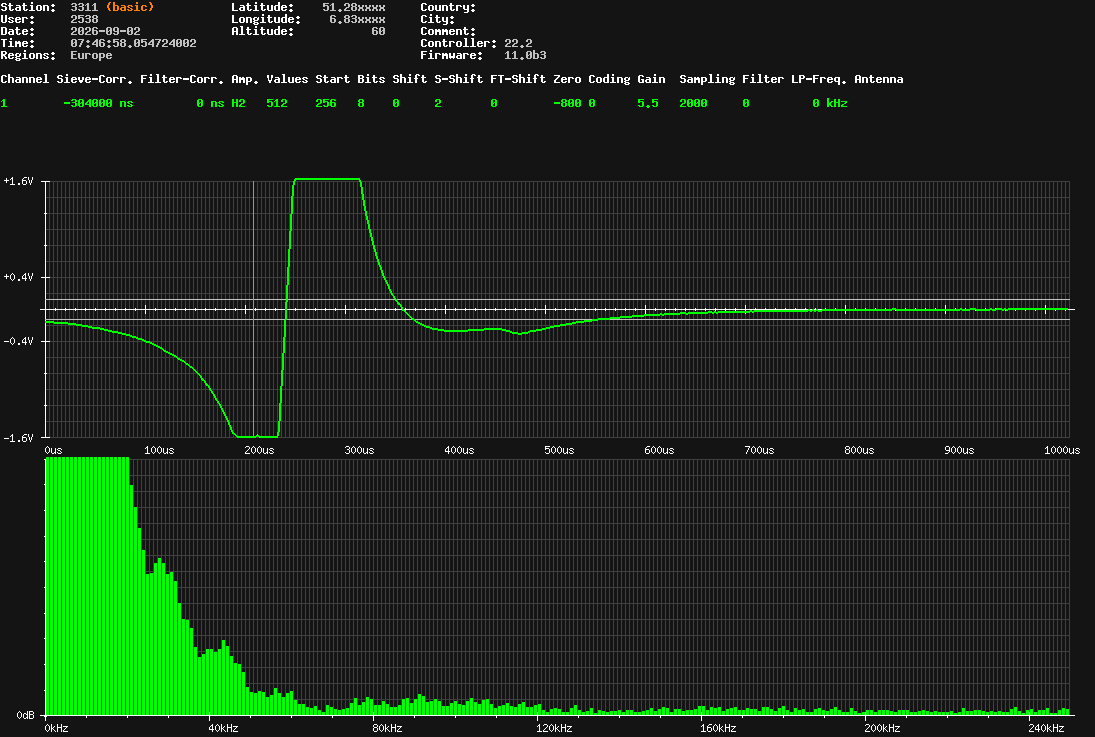The image size is (1095, 737).
Task: Click the station number 3311
Action: pos(84,7)
